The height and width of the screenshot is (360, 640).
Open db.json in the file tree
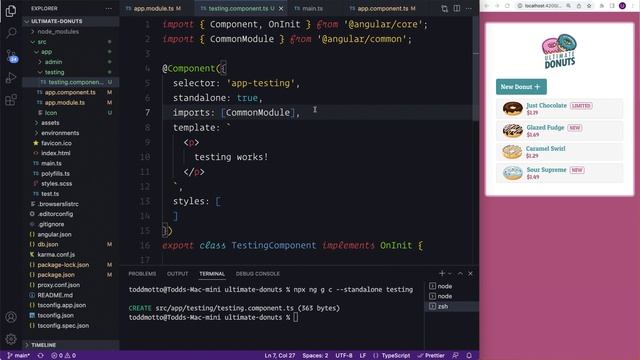pyautogui.click(x=71, y=244)
